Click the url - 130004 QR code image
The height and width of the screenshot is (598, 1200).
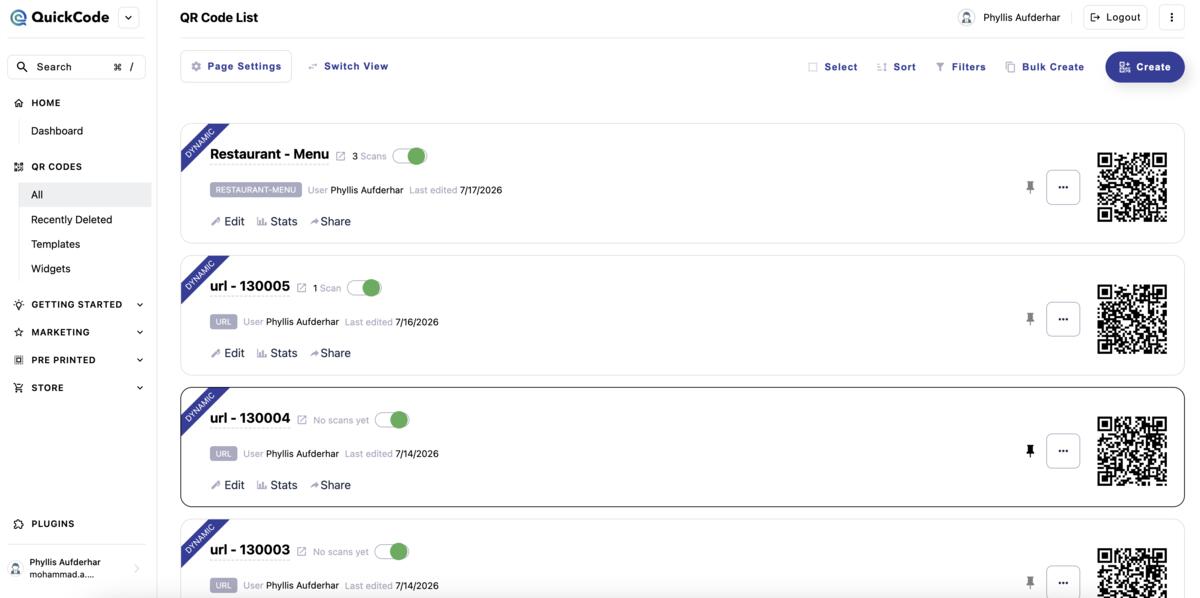point(1132,451)
